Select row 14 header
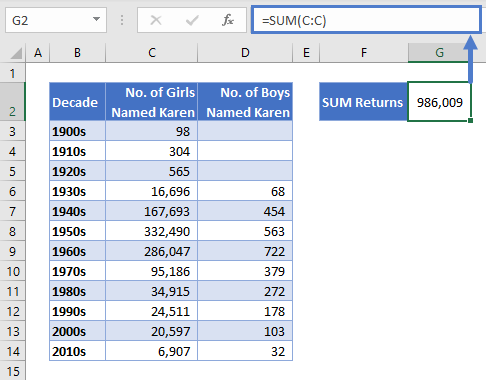The image size is (486, 380). [x=12, y=351]
